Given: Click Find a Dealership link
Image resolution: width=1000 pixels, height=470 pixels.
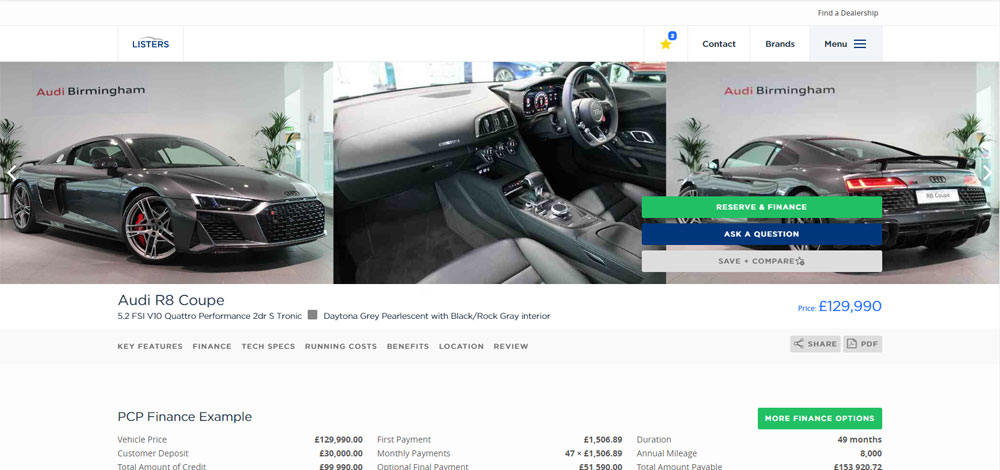Looking at the screenshot, I should tap(847, 13).
